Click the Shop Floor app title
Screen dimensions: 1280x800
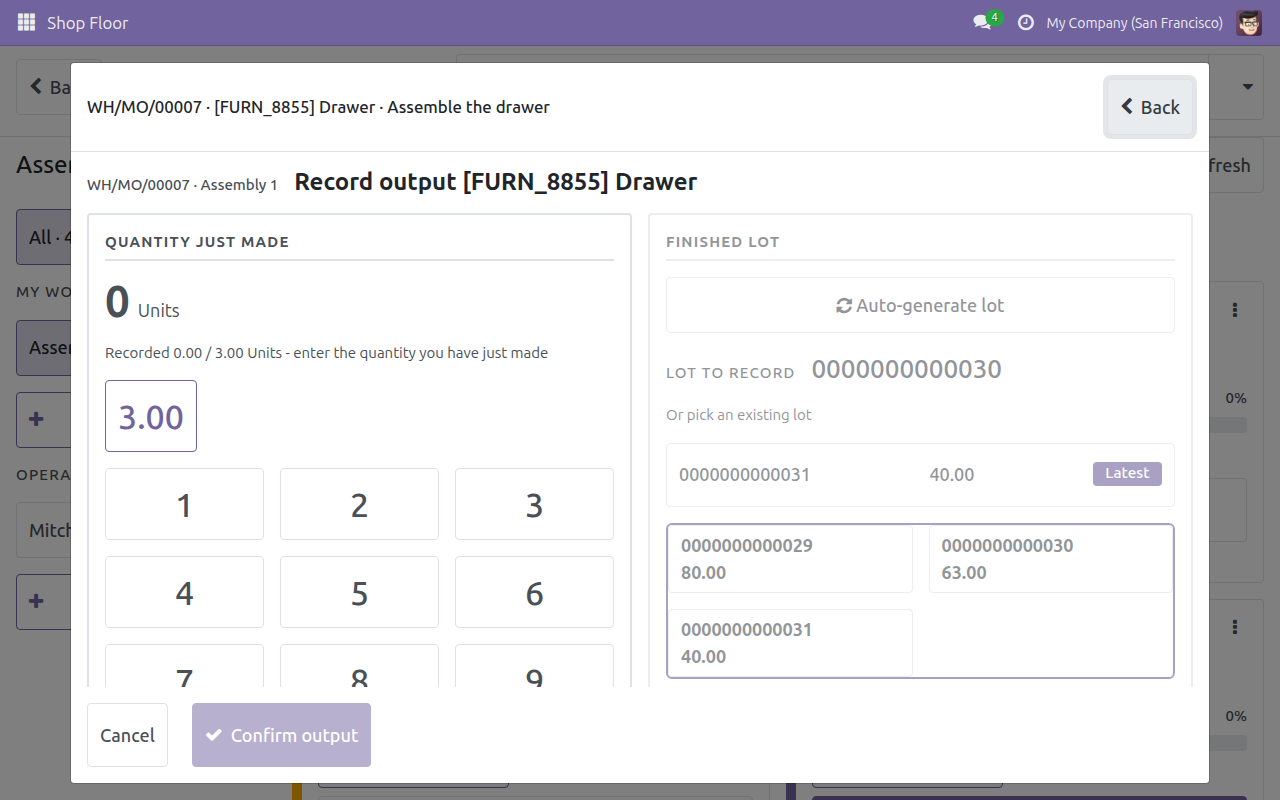[x=88, y=22]
